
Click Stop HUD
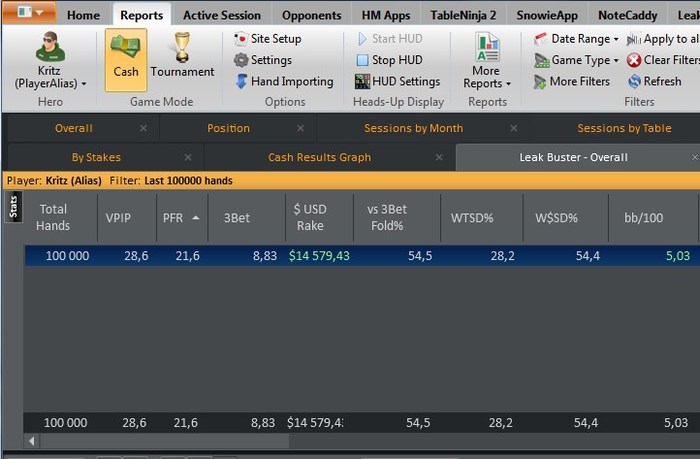click(389, 60)
